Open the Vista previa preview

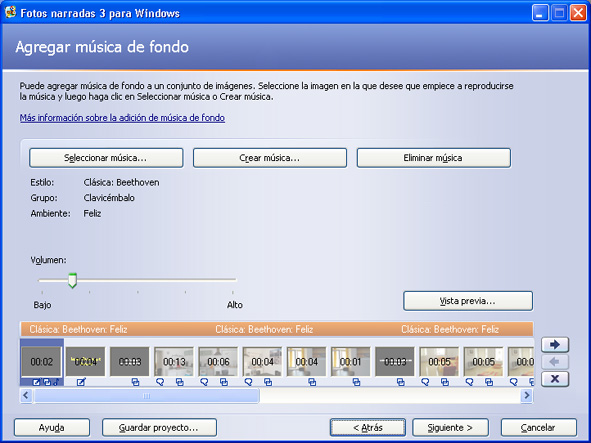(x=468, y=301)
